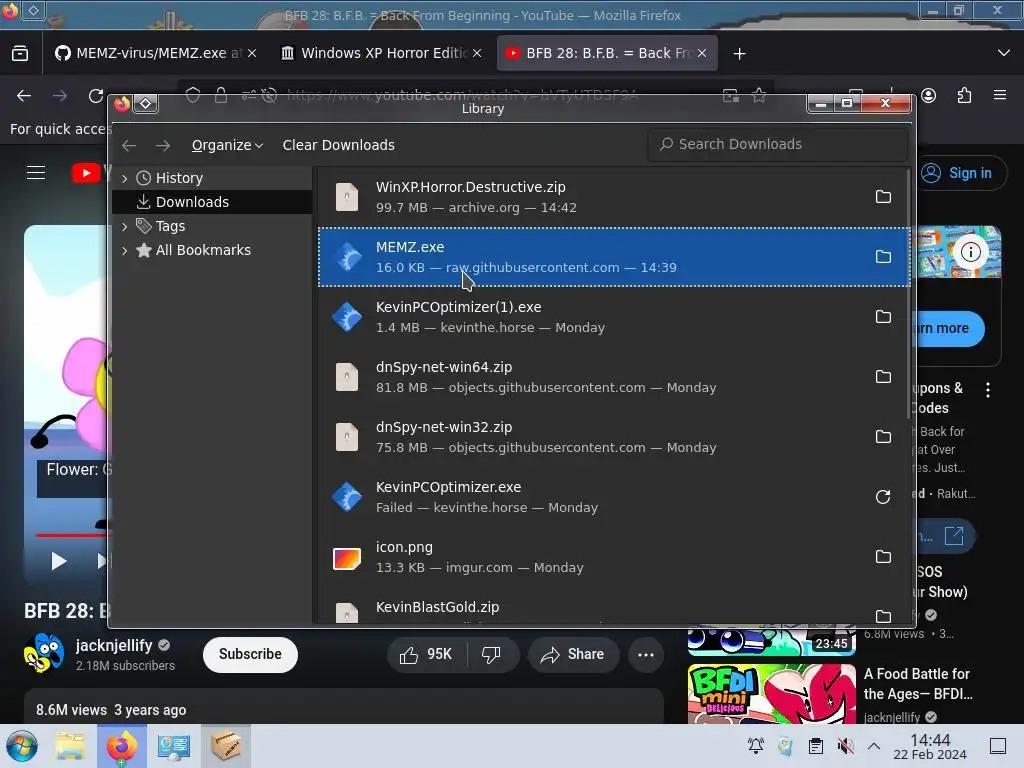The width and height of the screenshot is (1024, 768).
Task: Select the KevinPCOptimizer(1).exe download entry
Action: click(x=614, y=317)
